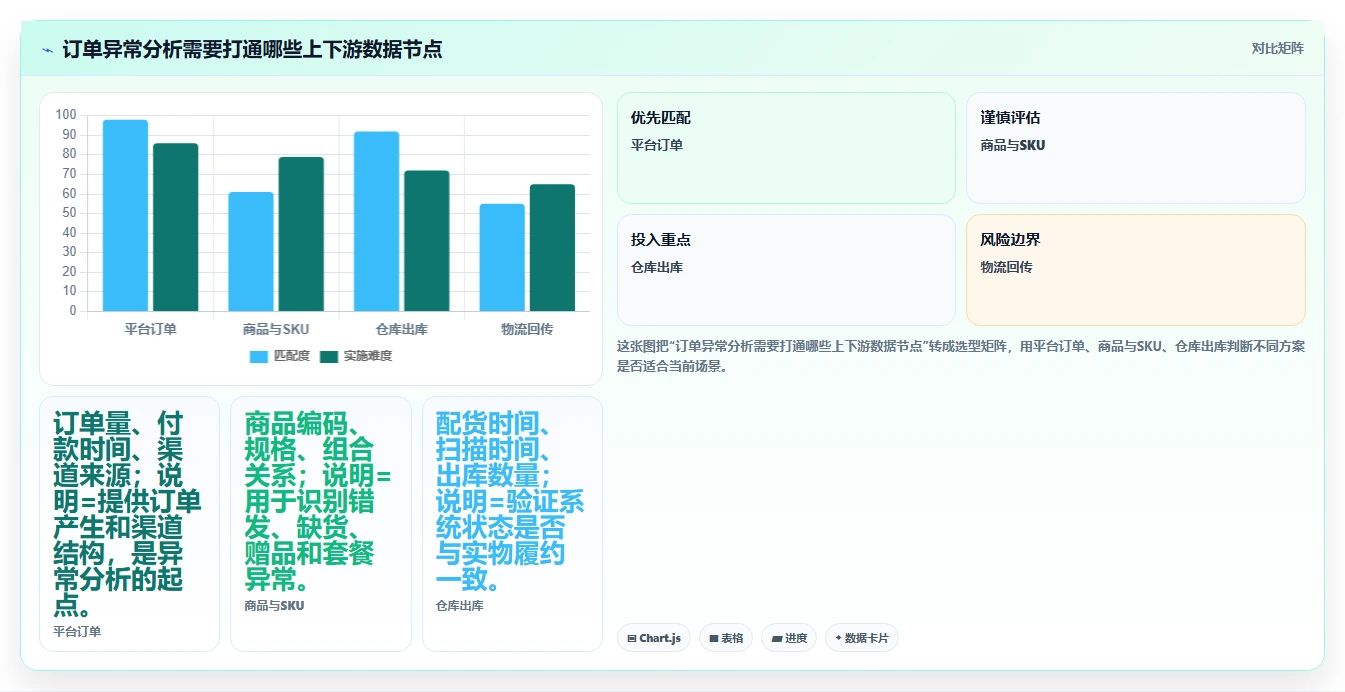The image size is (1345, 692).
Task: Click the 仓库出库 匹配度 blue bar
Action: coord(376,221)
